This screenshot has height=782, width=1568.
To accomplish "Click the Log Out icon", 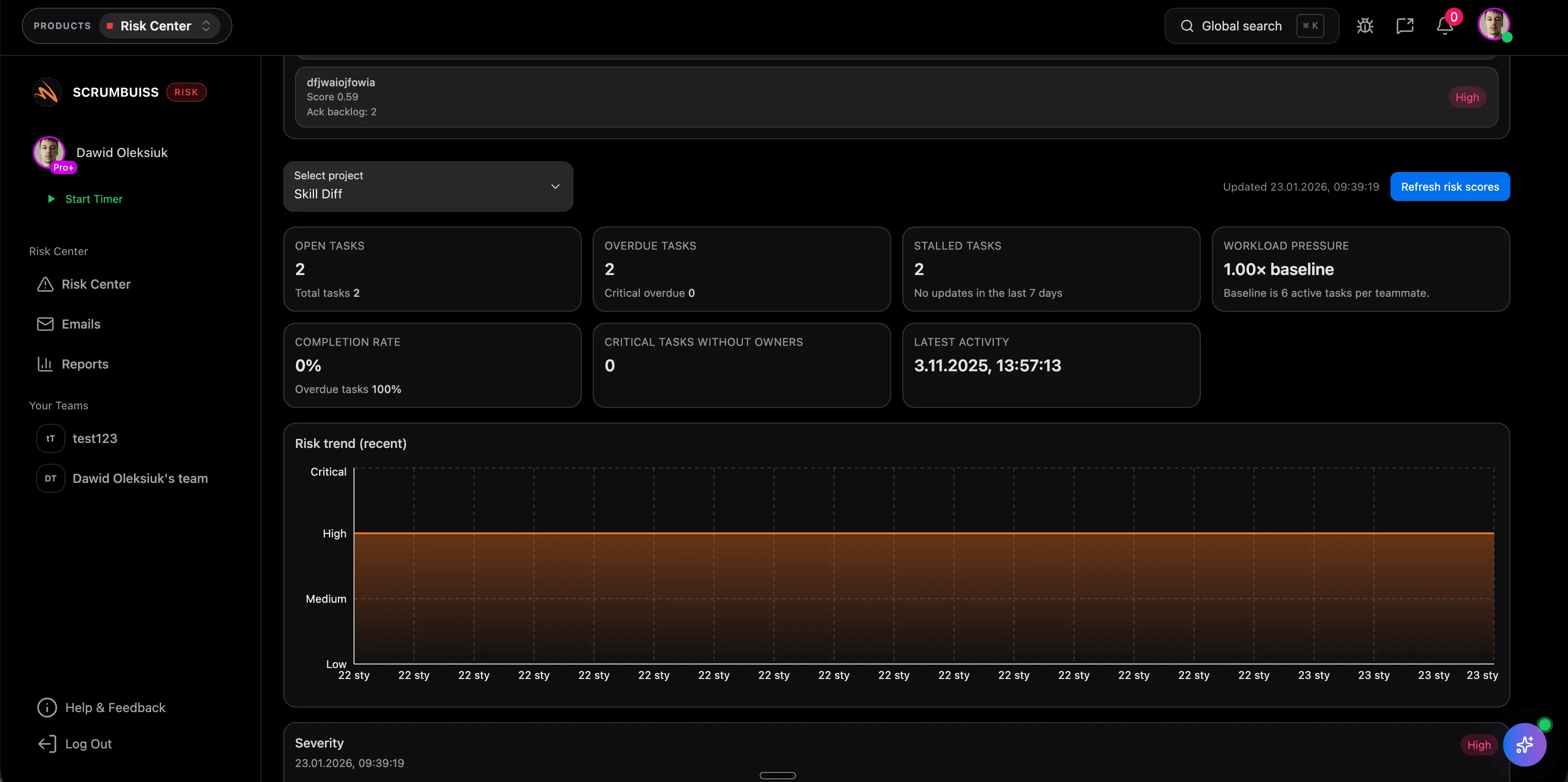I will coord(47,744).
